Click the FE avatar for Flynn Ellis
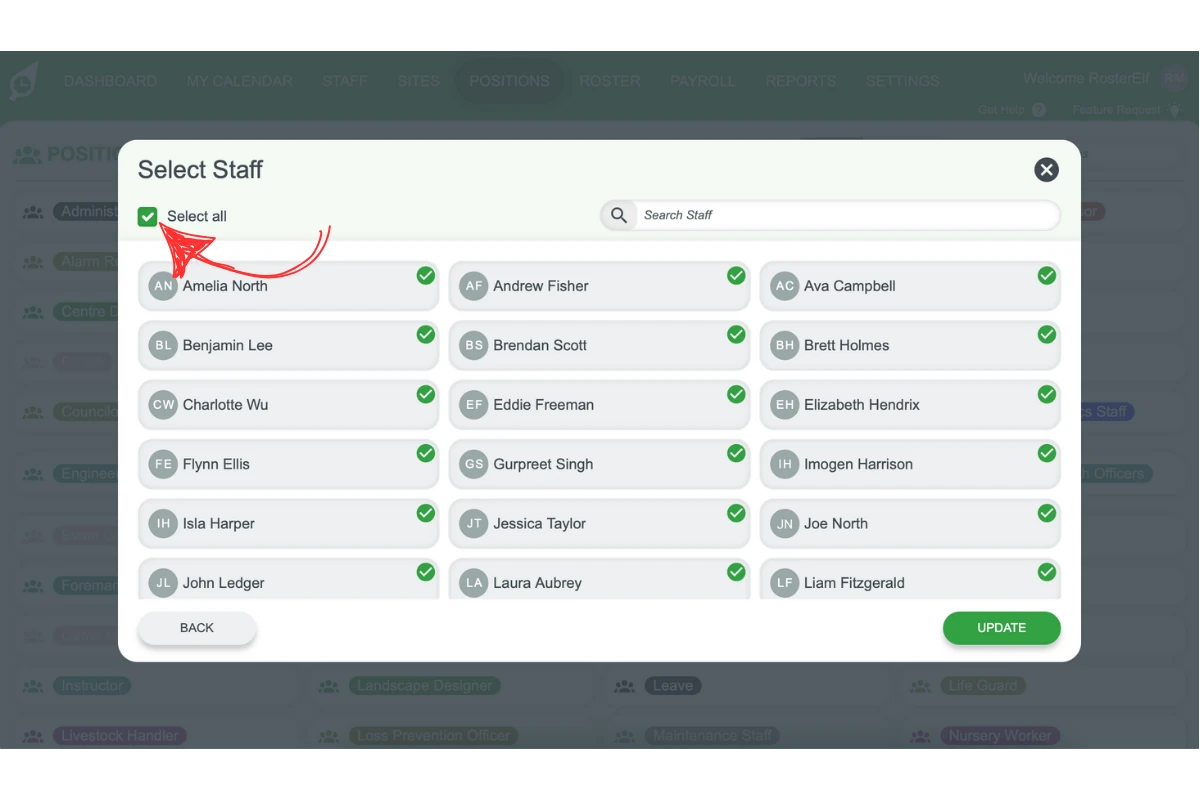The image size is (1200, 800). 163,464
